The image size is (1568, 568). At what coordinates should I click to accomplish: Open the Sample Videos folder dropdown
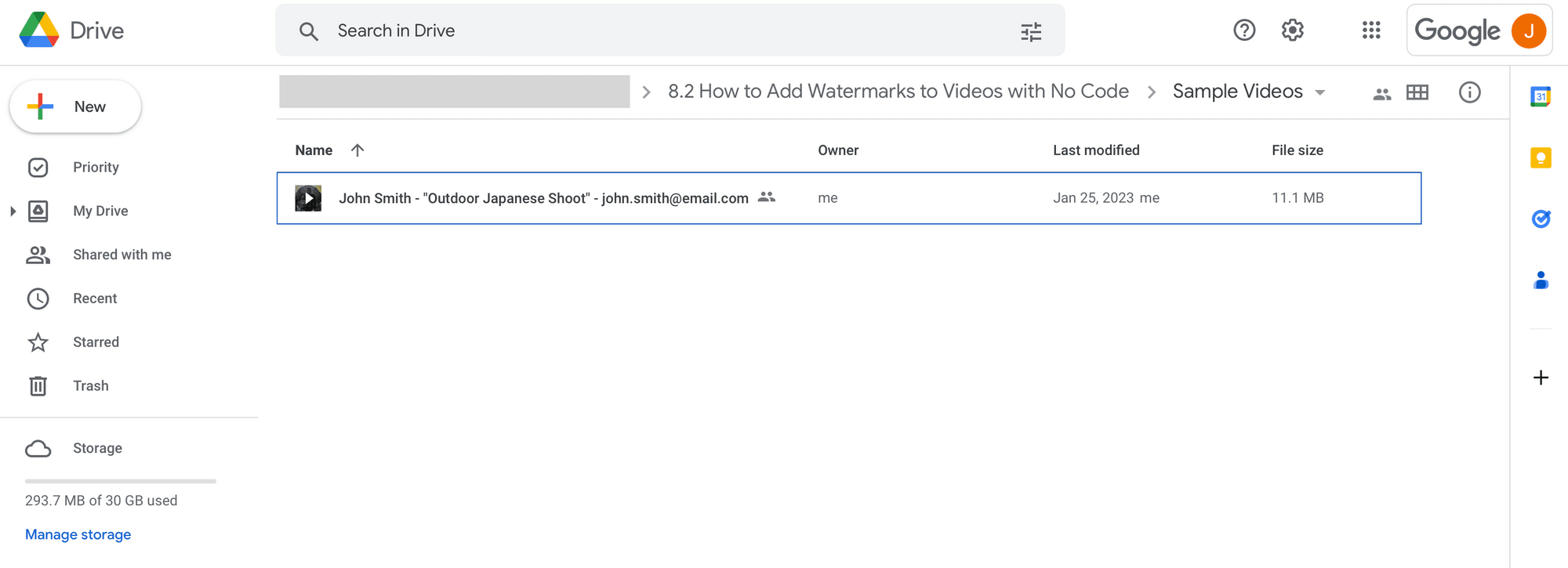click(1320, 92)
